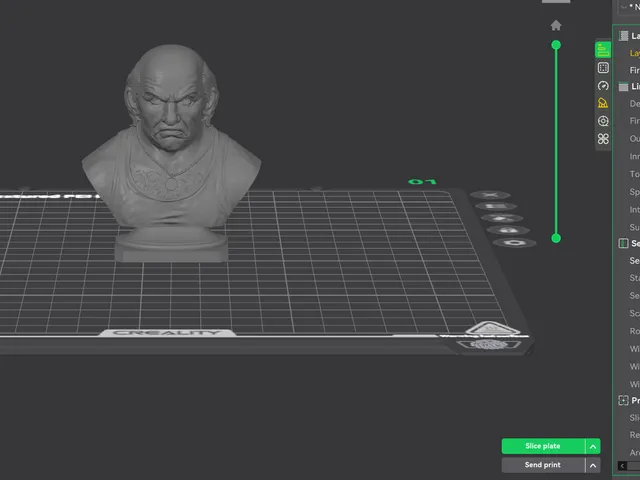Open the active green Quality settings tab icon
This screenshot has height=480, width=640.
pyautogui.click(x=603, y=50)
